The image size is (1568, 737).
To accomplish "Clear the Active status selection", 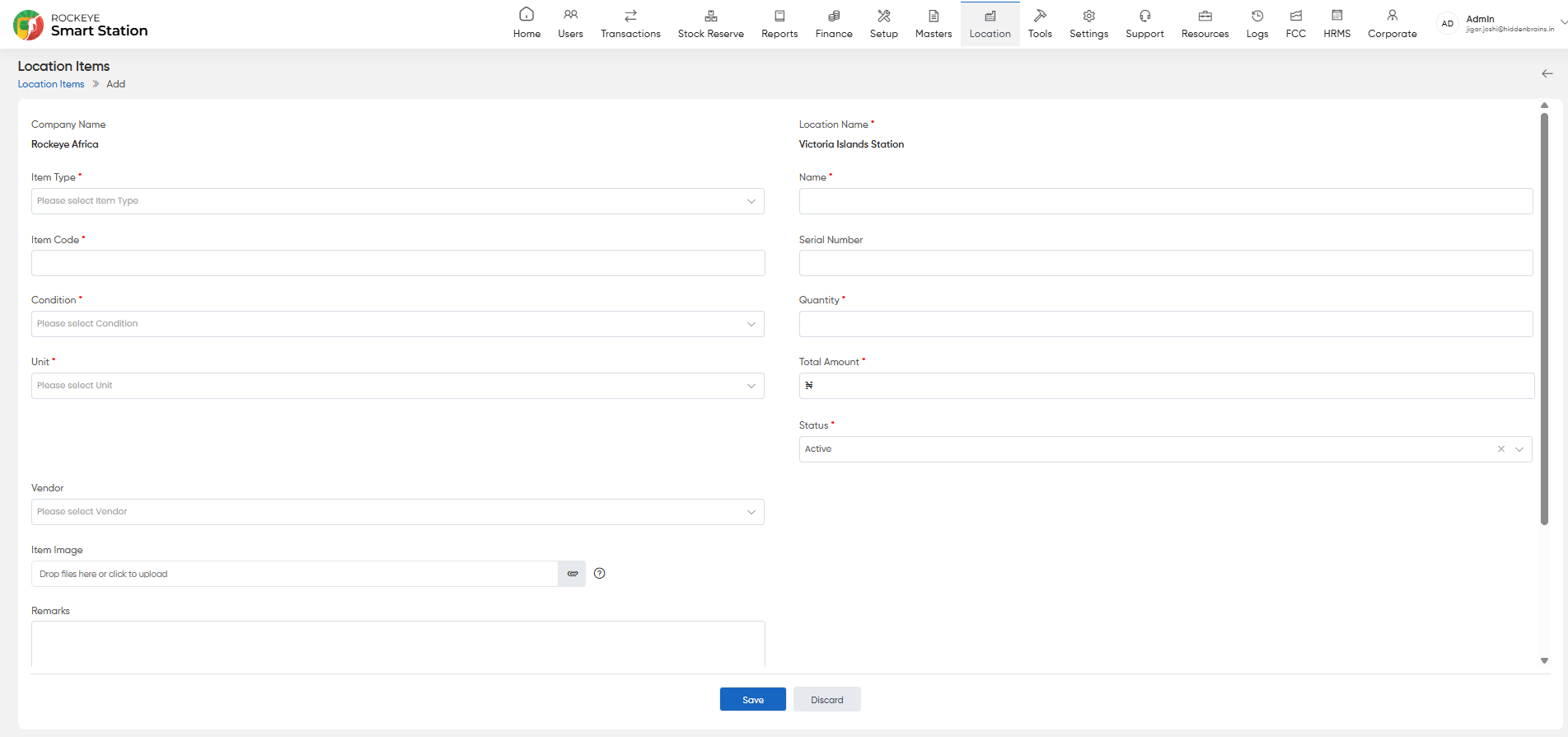I will click(1501, 449).
